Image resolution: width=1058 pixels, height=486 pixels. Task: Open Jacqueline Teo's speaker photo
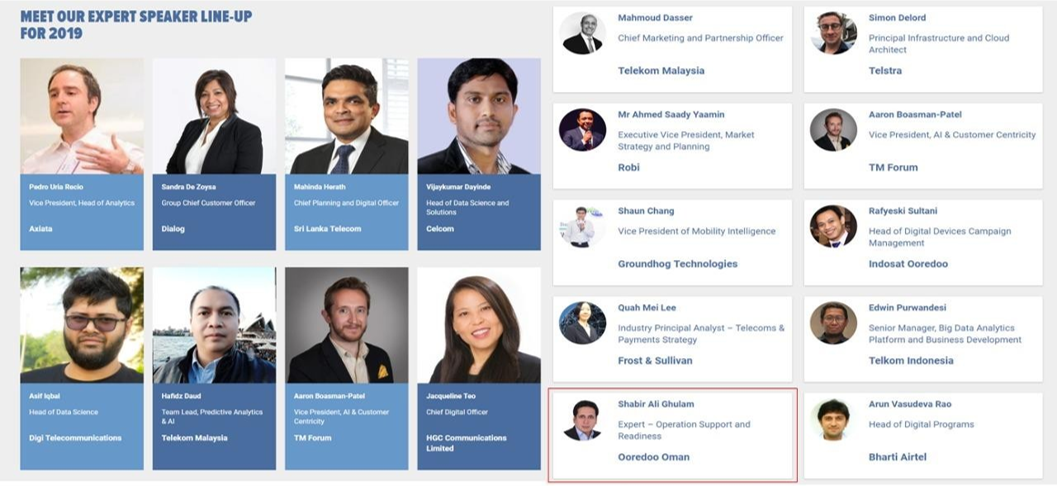point(479,325)
